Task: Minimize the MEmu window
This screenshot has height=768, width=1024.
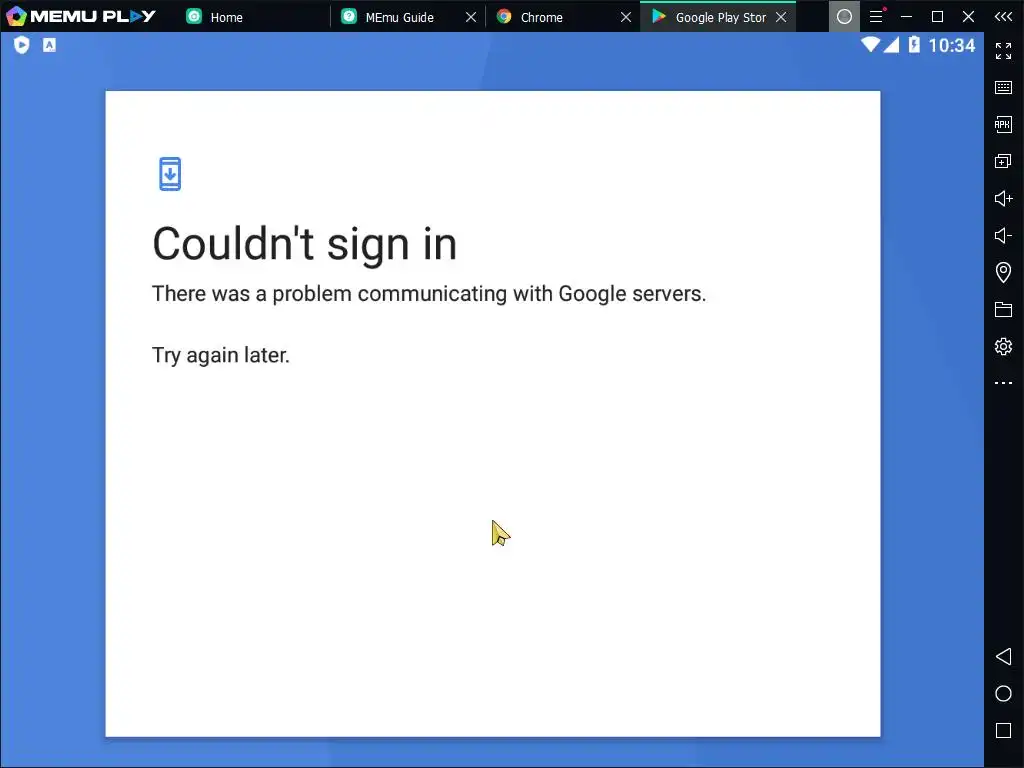Action: click(906, 16)
